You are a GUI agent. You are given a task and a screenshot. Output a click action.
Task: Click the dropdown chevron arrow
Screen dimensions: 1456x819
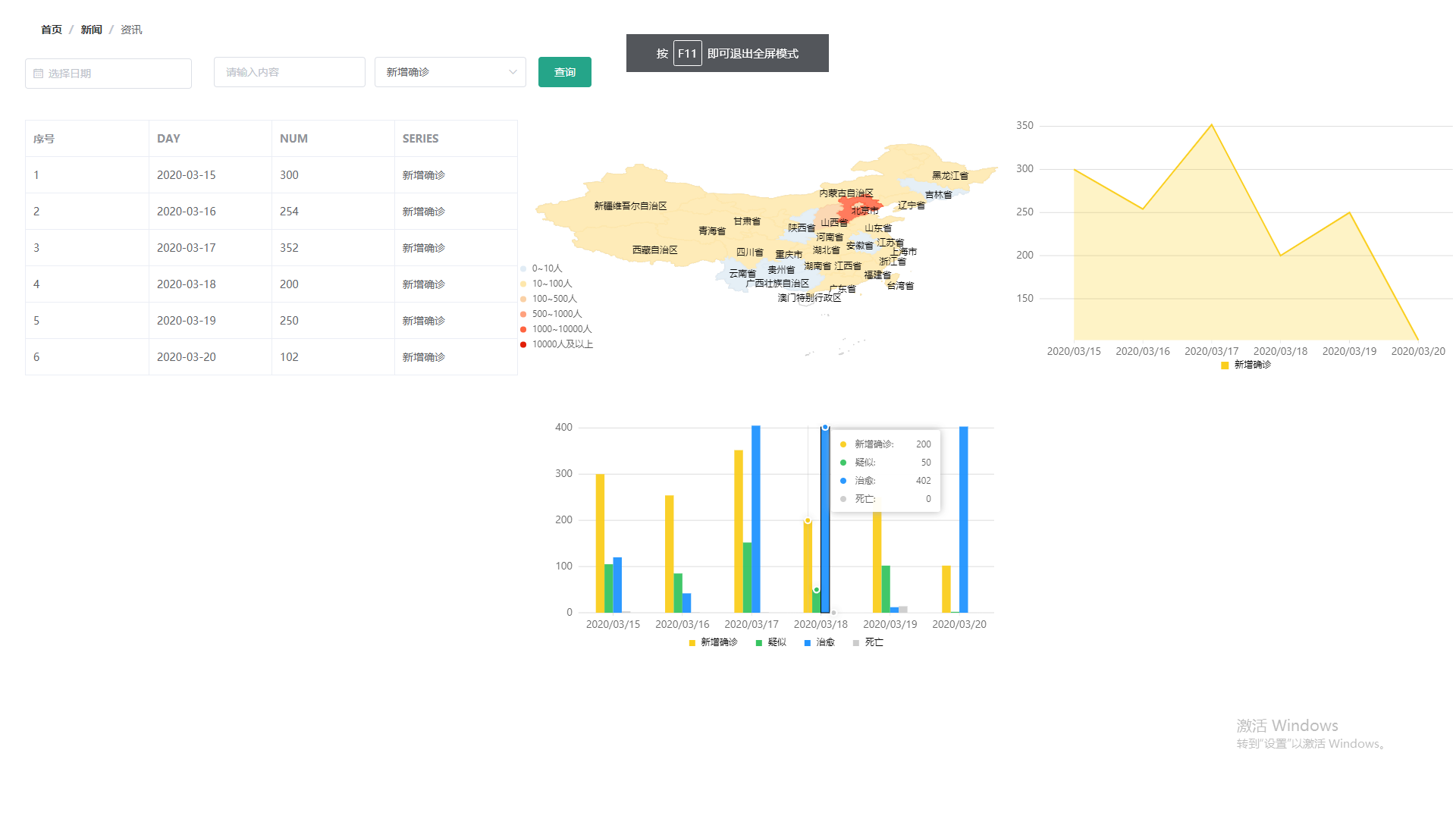513,72
